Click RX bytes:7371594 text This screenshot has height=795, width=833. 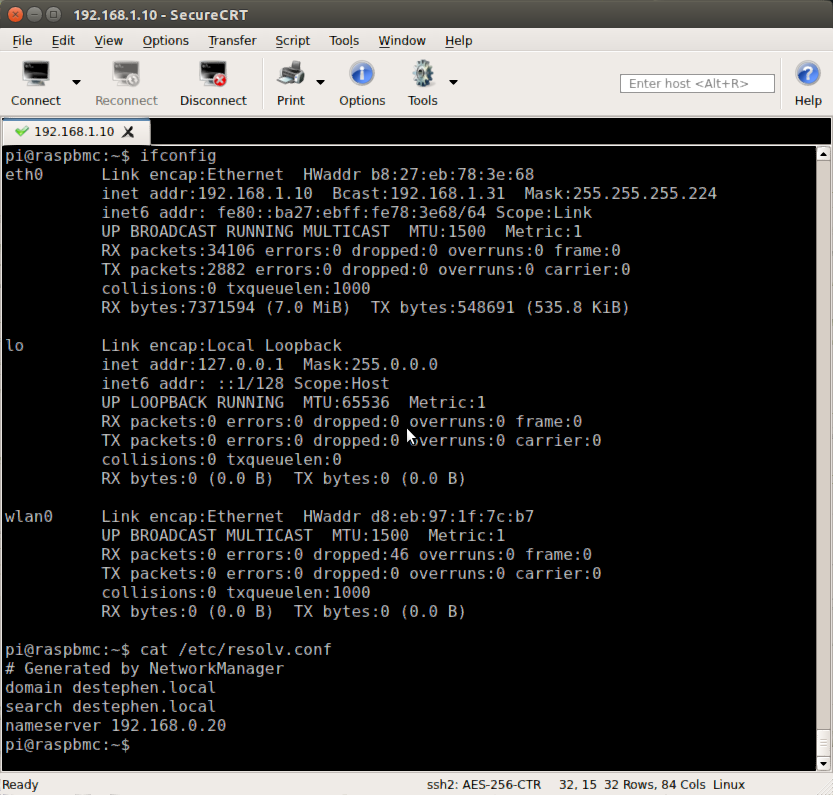point(178,308)
